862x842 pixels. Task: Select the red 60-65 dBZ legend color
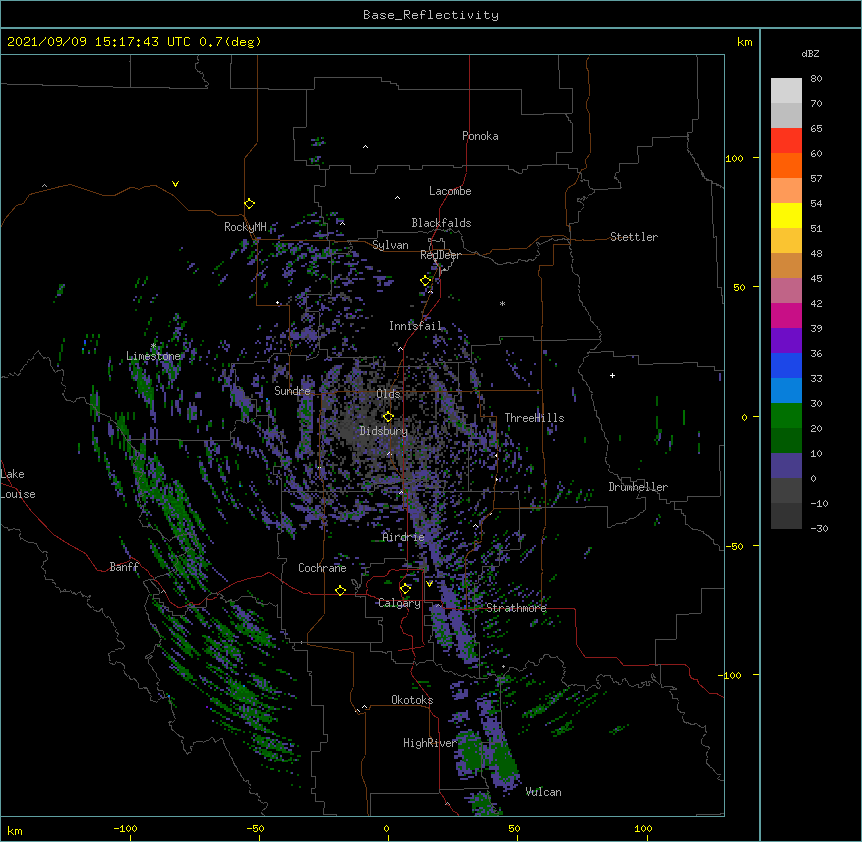(786, 141)
